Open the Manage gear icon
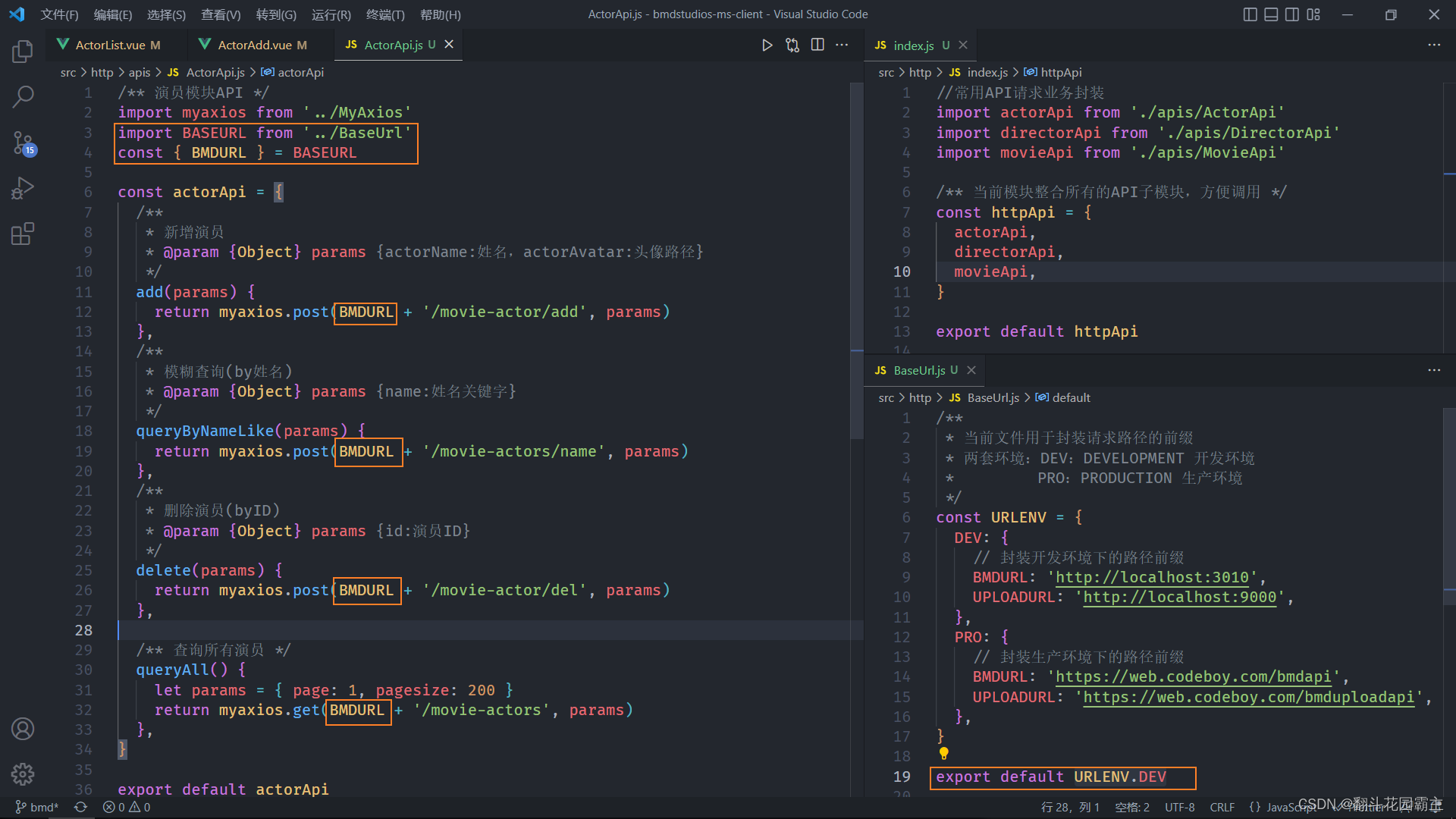 pyautogui.click(x=23, y=774)
